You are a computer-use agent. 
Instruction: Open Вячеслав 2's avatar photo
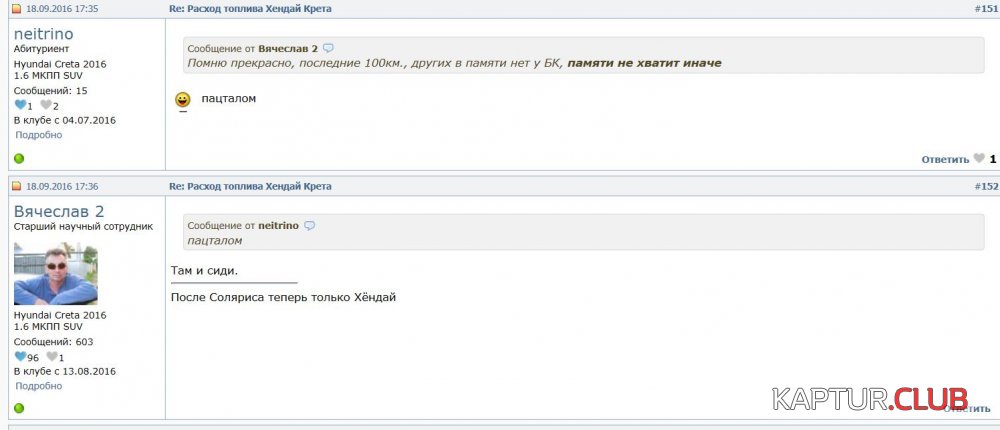(56, 273)
